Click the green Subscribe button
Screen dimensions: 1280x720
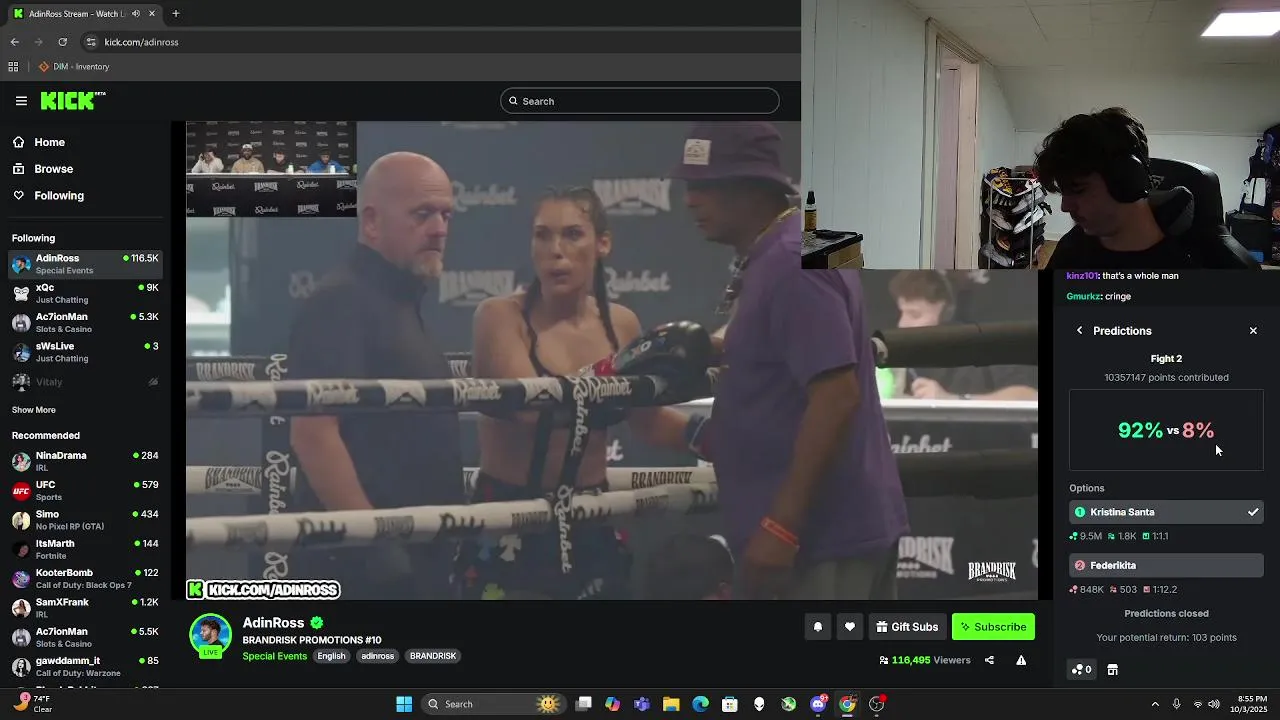coord(993,627)
